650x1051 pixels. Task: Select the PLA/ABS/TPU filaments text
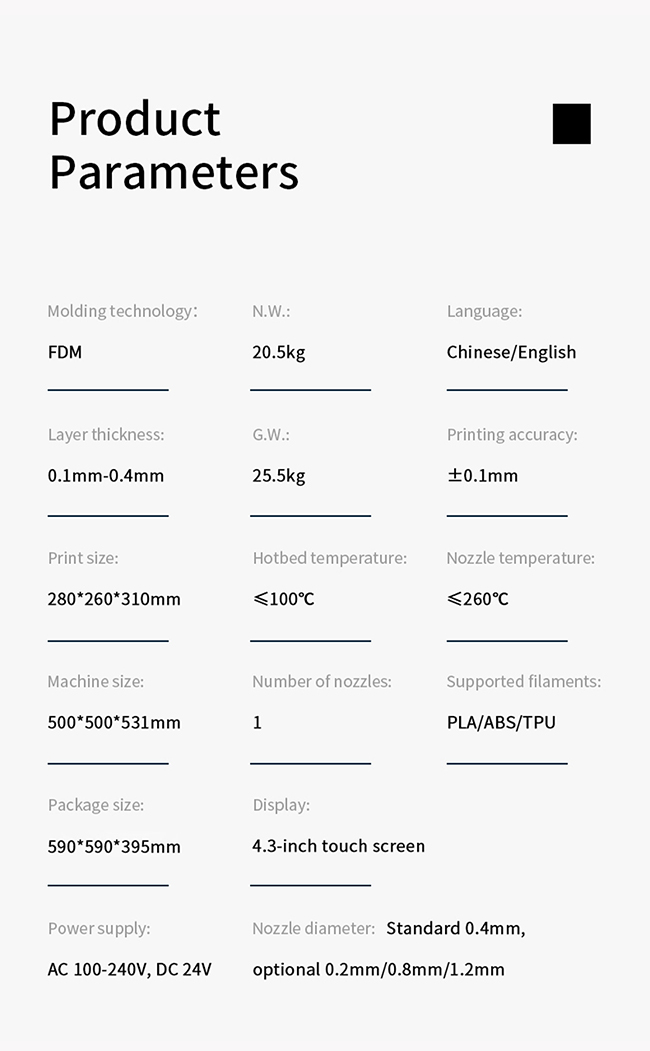(x=501, y=723)
